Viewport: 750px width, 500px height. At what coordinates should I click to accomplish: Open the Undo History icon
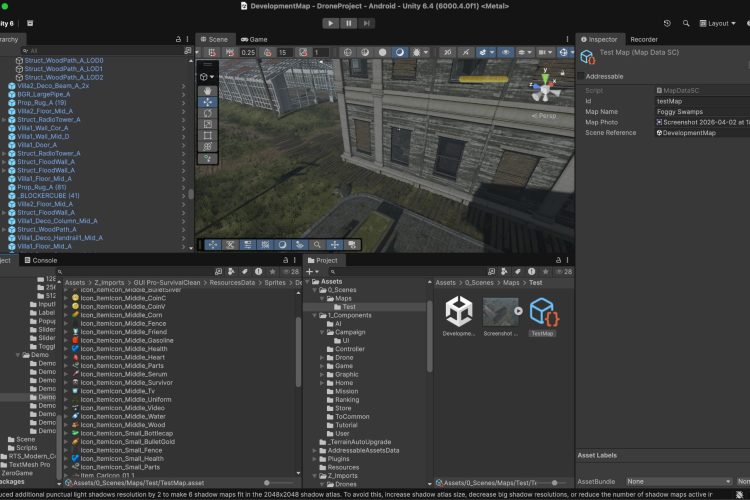click(x=667, y=23)
